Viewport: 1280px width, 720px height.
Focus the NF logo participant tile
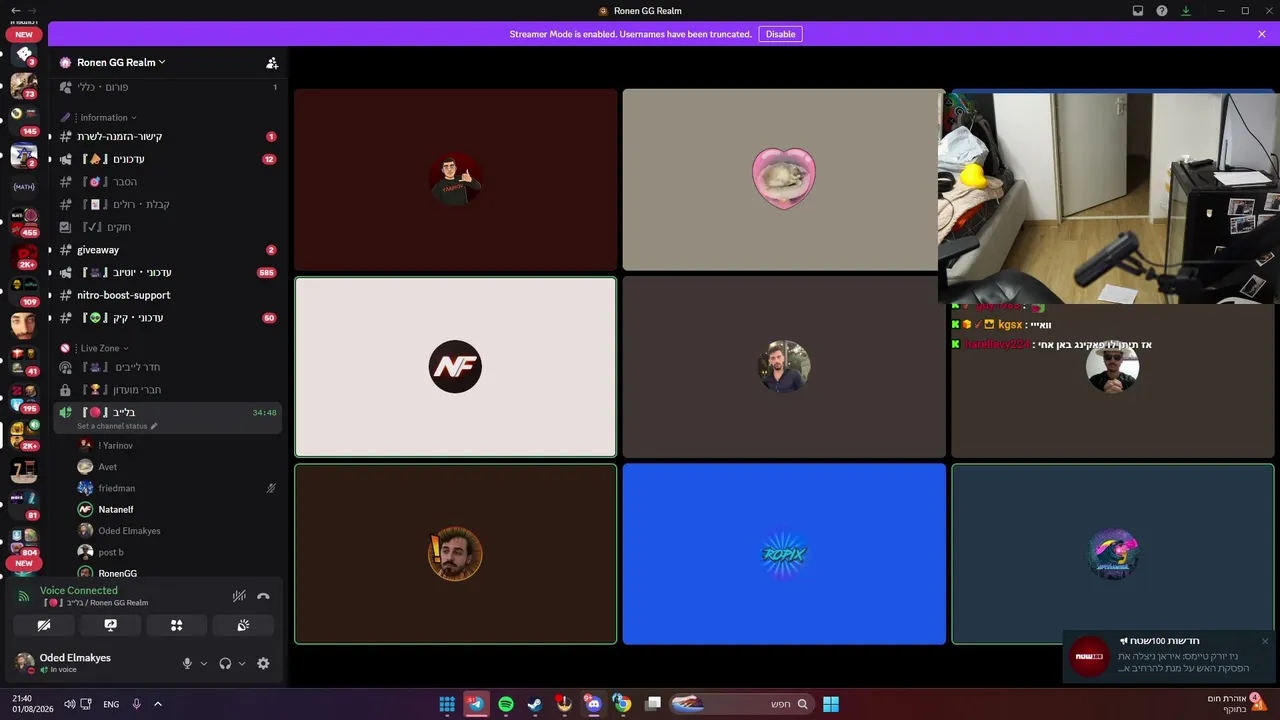point(455,367)
